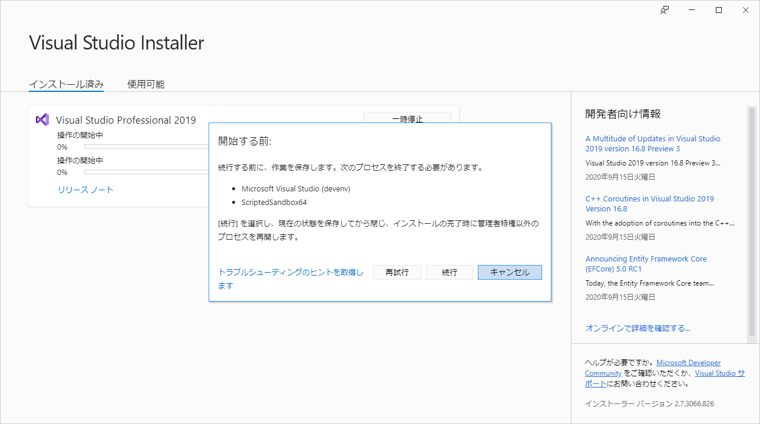Image resolution: width=760 pixels, height=424 pixels.
Task: Open Announcing Entity Framework Core 5.0 RC1 article
Action: 646,264
